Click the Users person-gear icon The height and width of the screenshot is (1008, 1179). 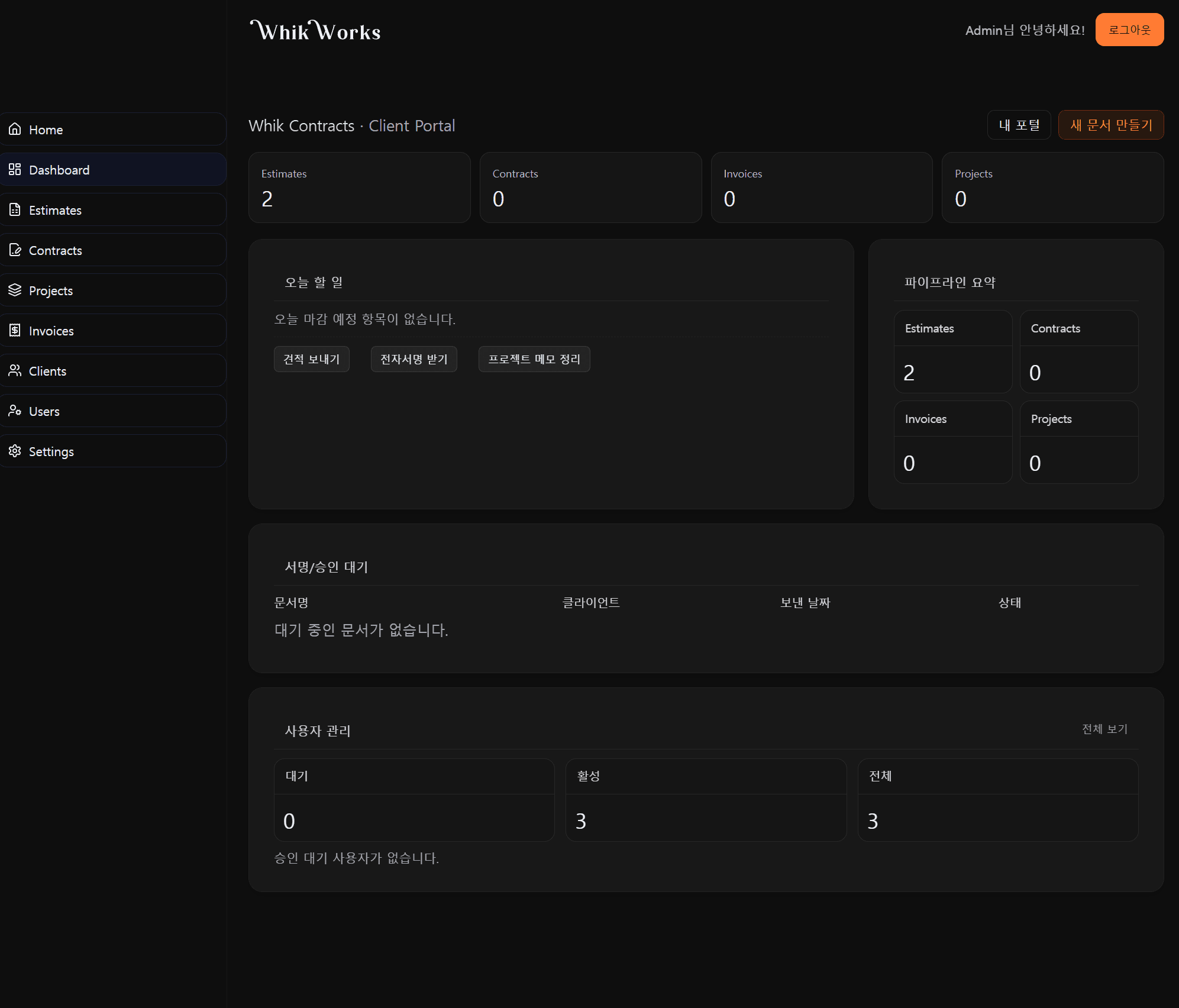pos(15,411)
